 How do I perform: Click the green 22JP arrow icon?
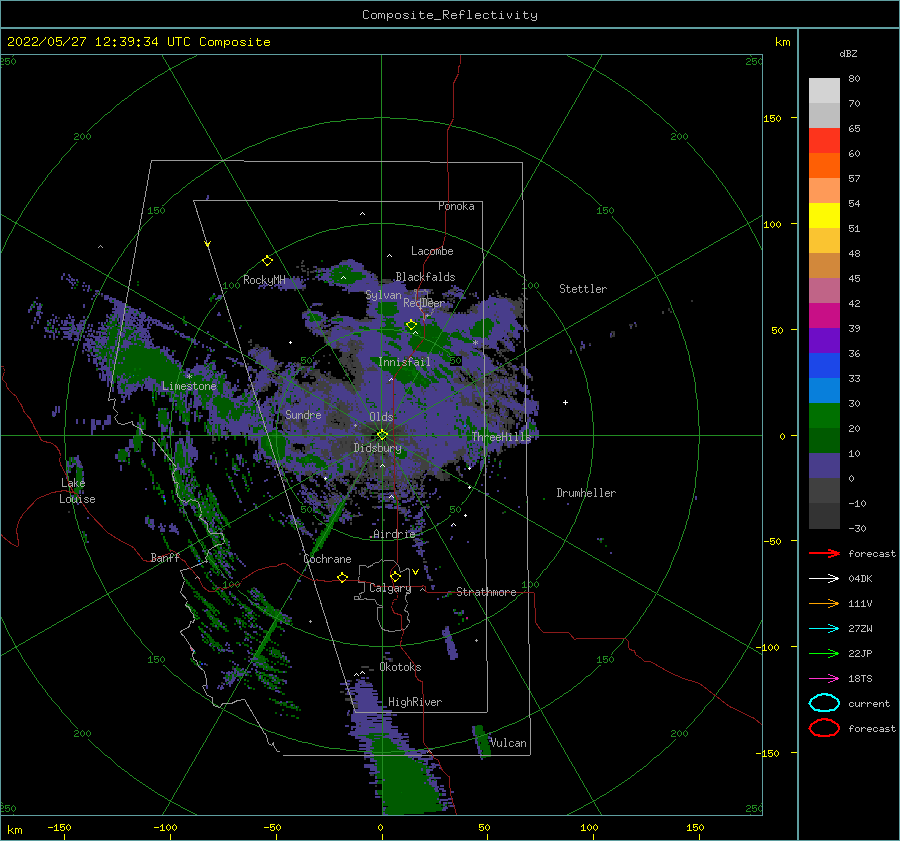824,653
